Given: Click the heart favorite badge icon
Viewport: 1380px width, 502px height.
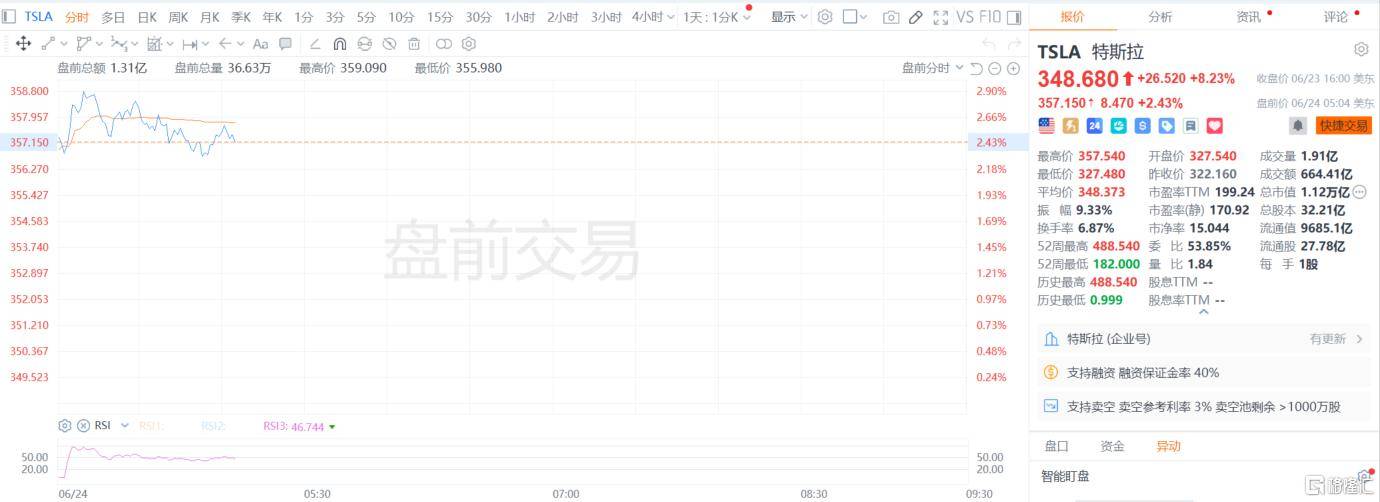Looking at the screenshot, I should (1214, 125).
